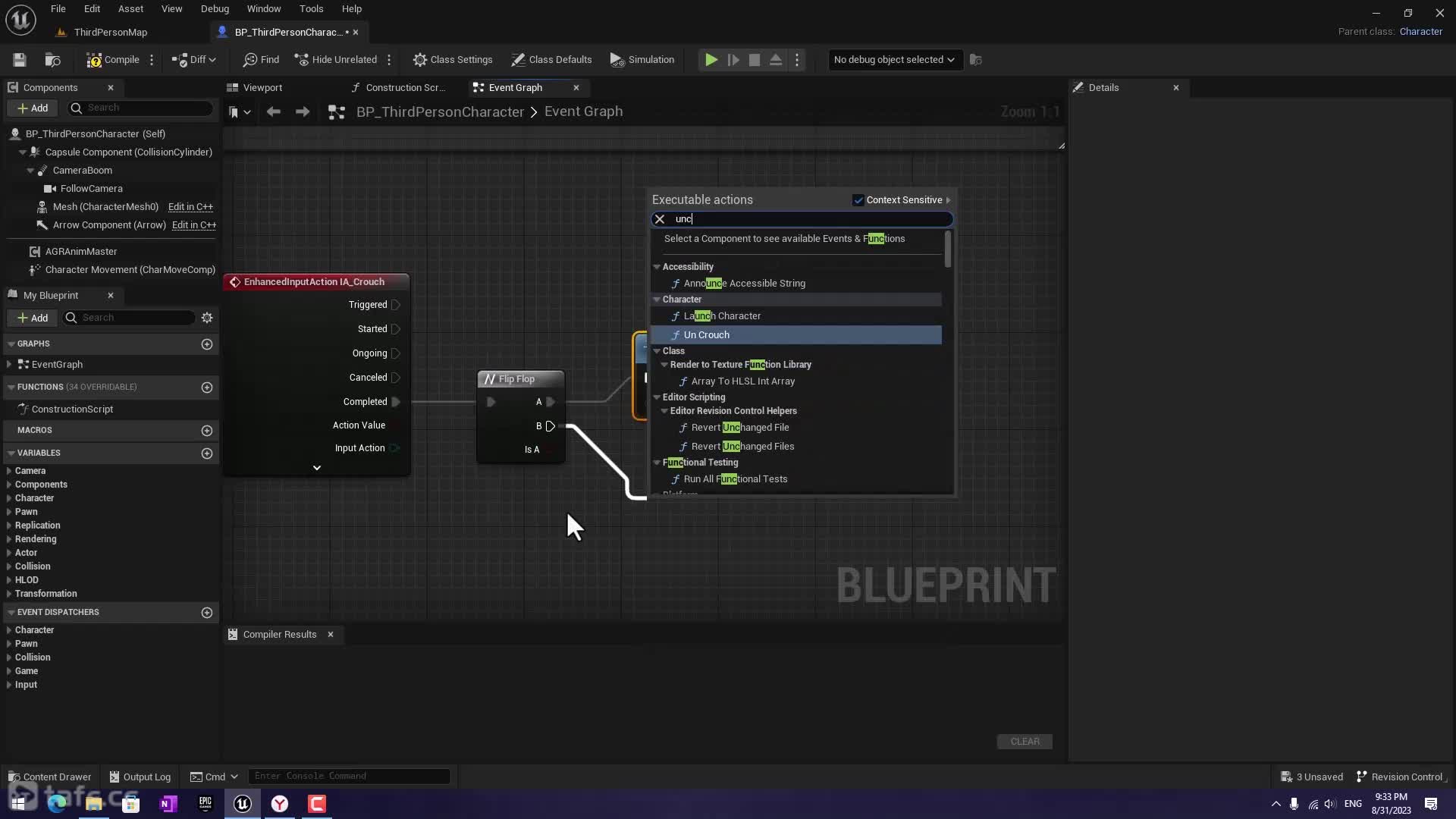Open the Debug menu
Viewport: 1456px width, 819px height.
(215, 9)
